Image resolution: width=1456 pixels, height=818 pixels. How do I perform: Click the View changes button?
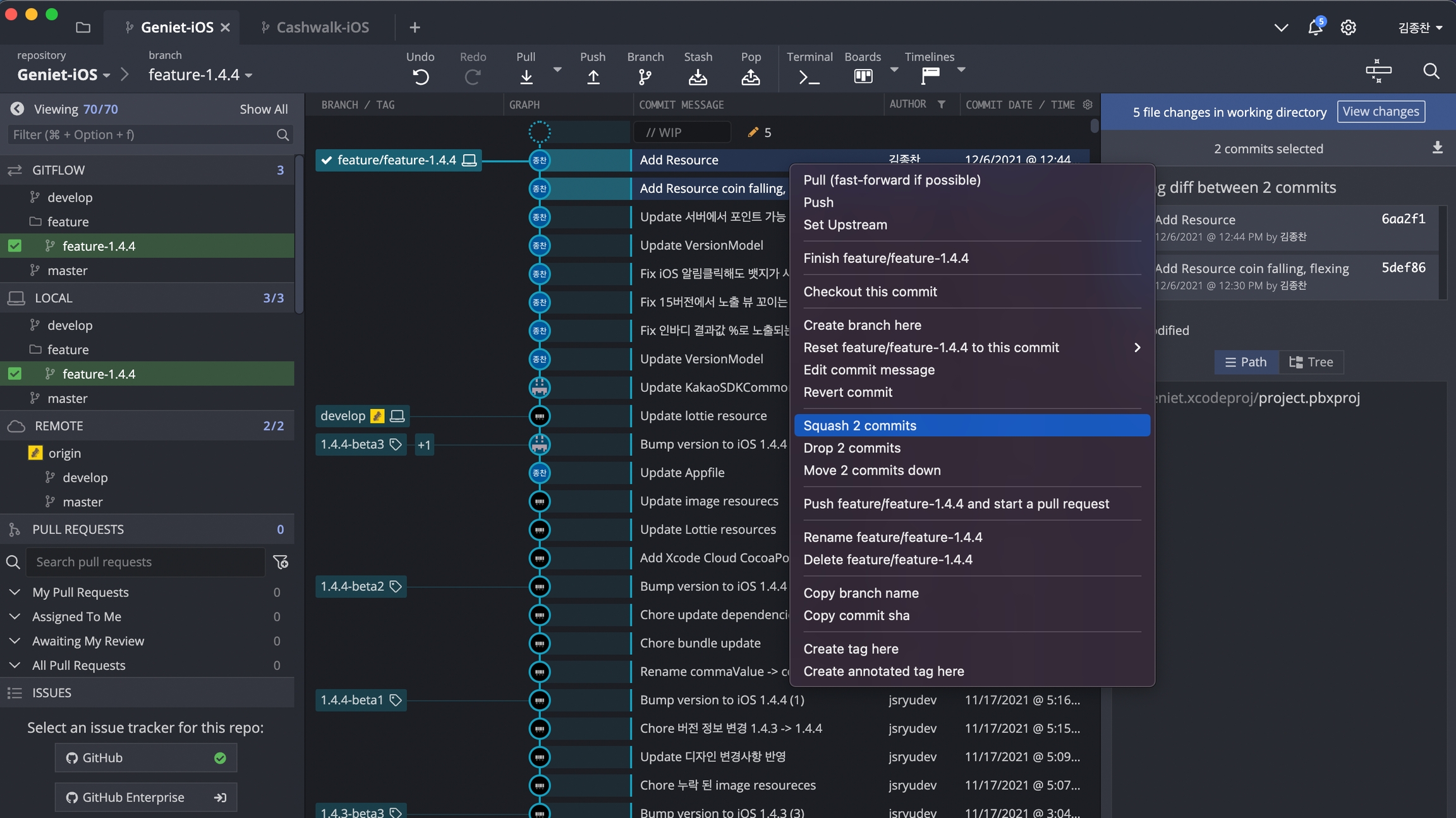pos(1381,111)
